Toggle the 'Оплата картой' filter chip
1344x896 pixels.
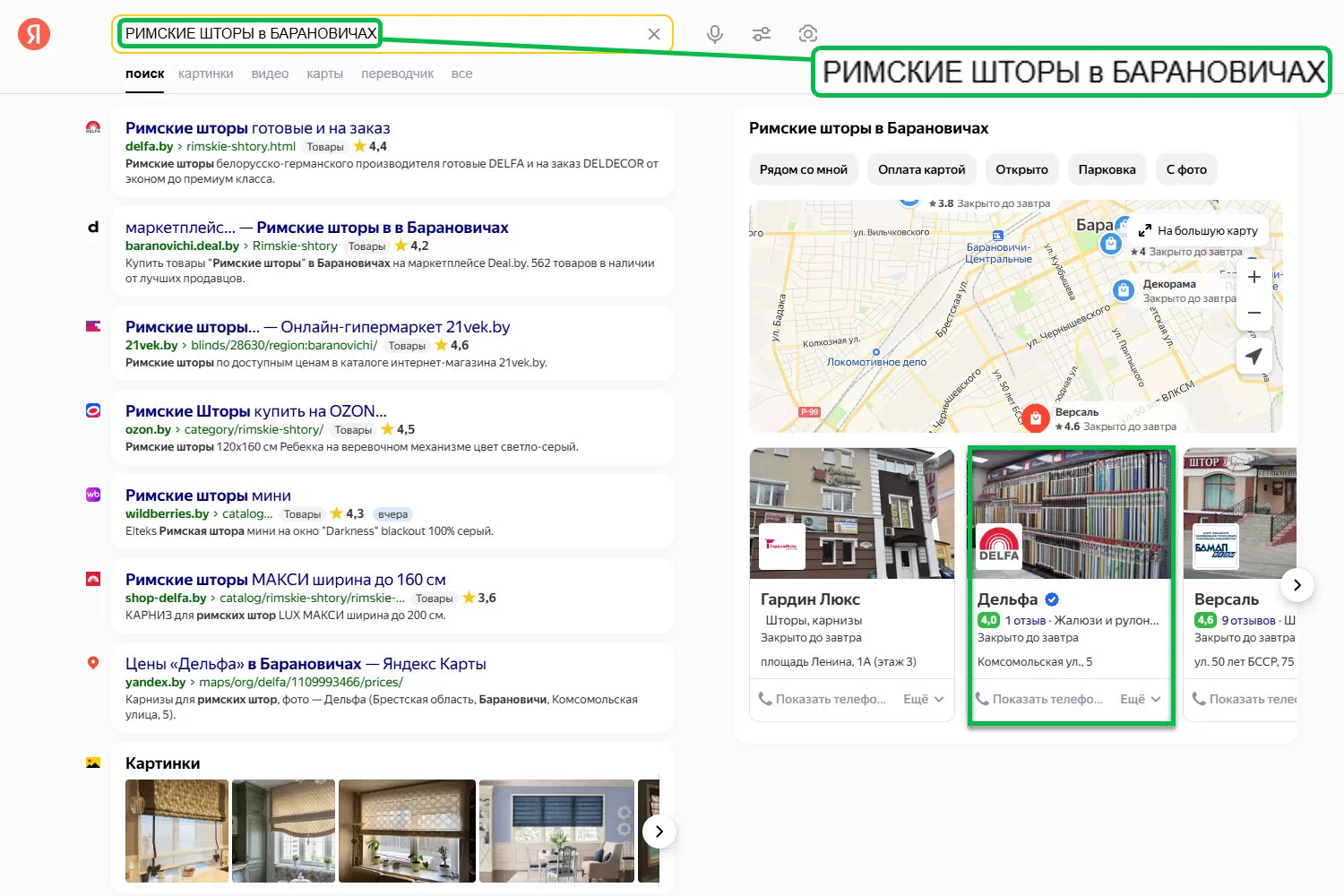click(x=921, y=169)
